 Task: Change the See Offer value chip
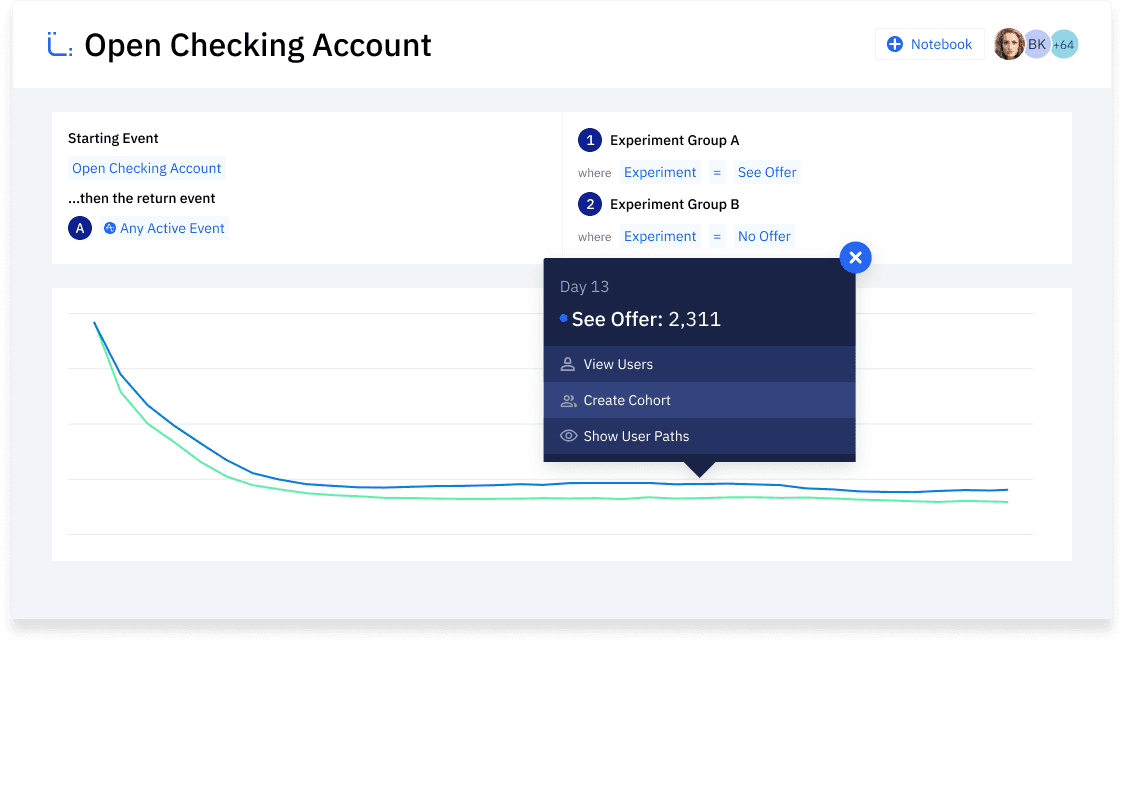tap(767, 172)
